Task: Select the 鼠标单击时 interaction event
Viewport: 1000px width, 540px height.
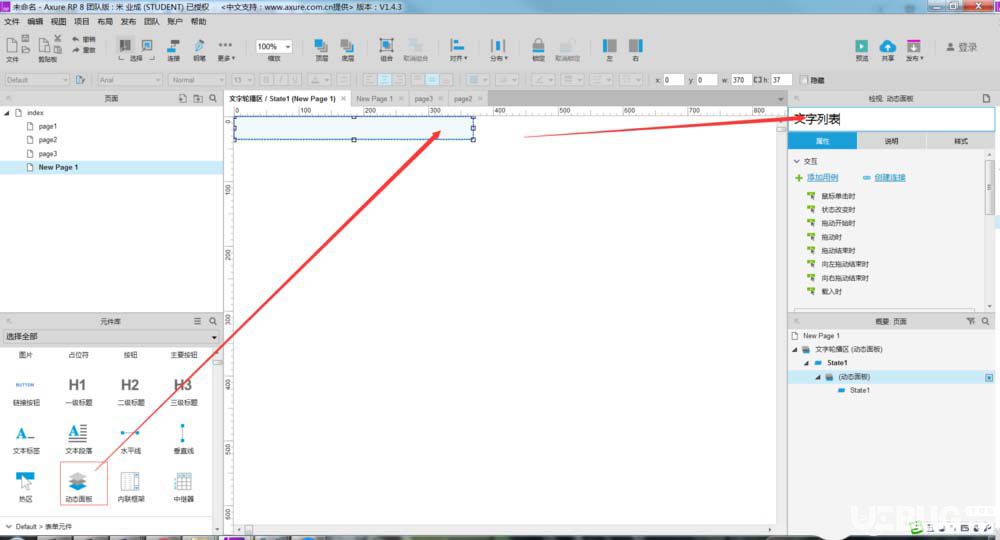Action: (838, 196)
